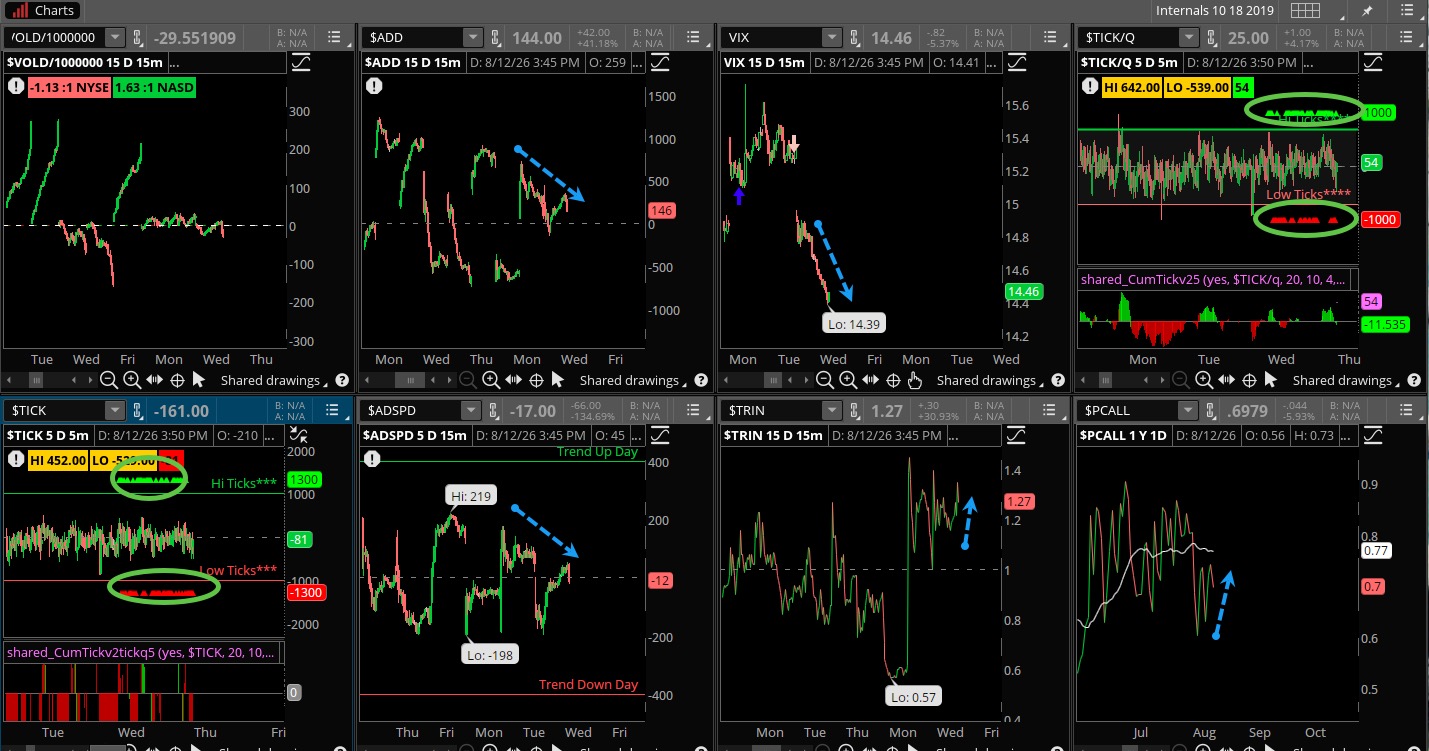Open the chart grid layout icon
This screenshot has width=1429, height=751.
click(1304, 10)
